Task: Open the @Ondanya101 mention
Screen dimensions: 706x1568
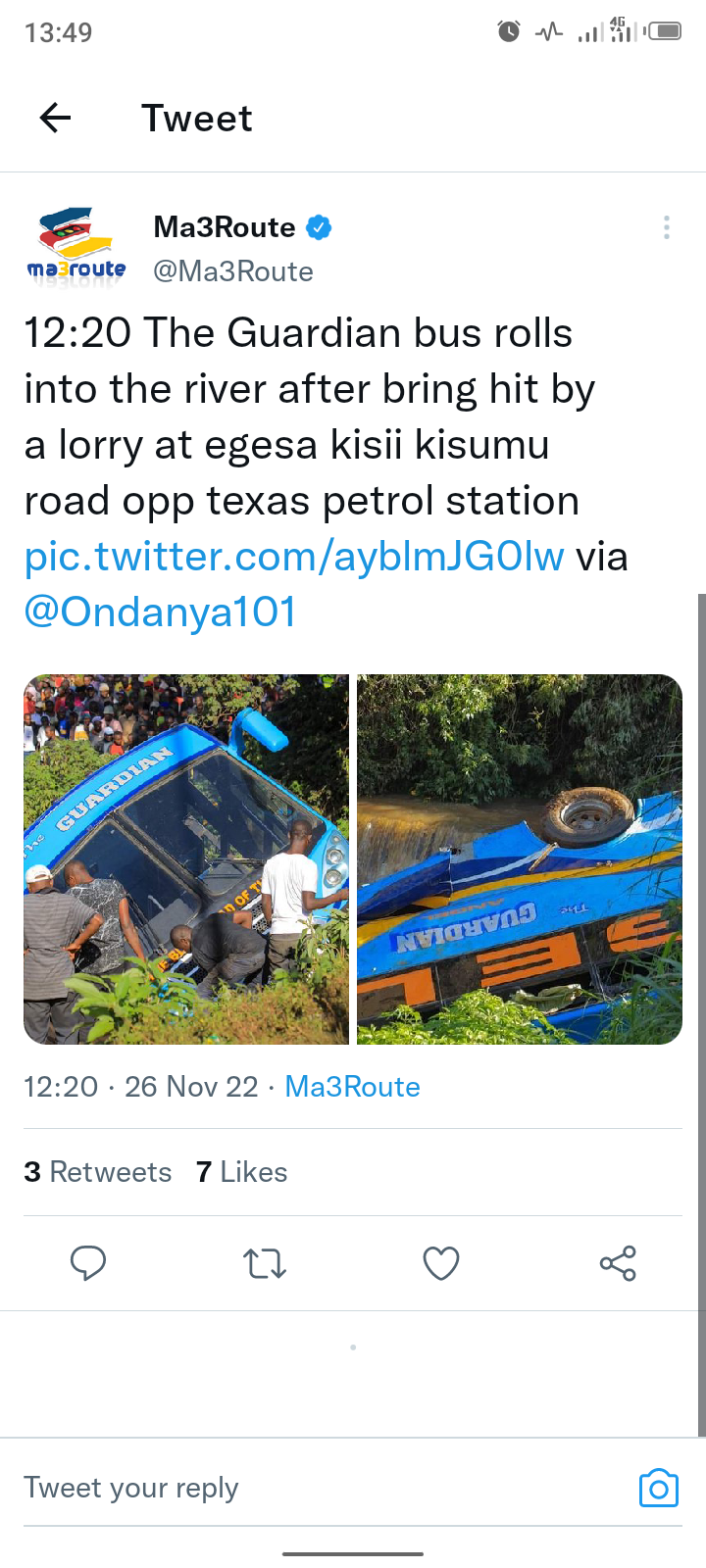Action: tap(160, 612)
